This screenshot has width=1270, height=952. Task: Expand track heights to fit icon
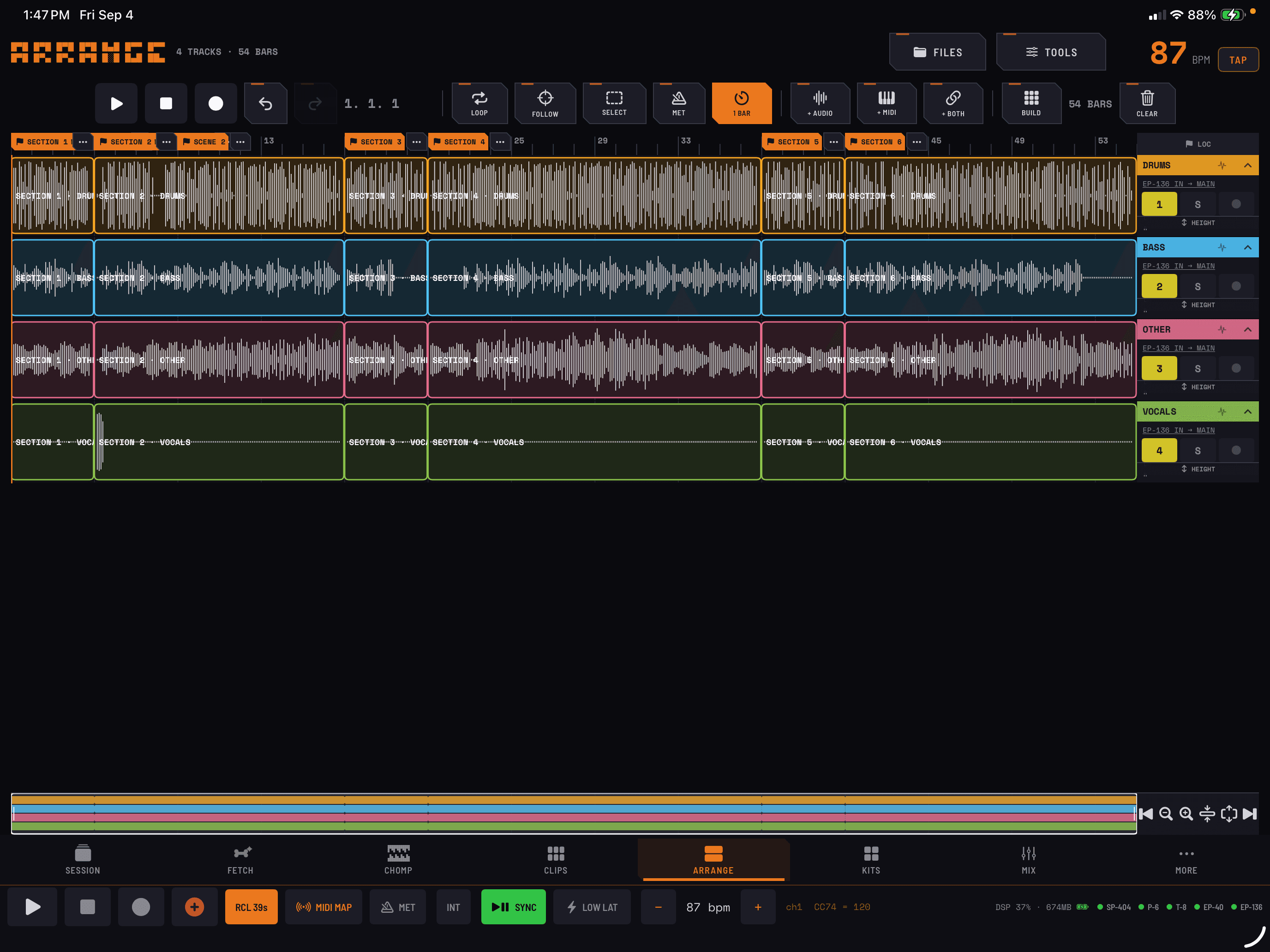(x=1228, y=814)
